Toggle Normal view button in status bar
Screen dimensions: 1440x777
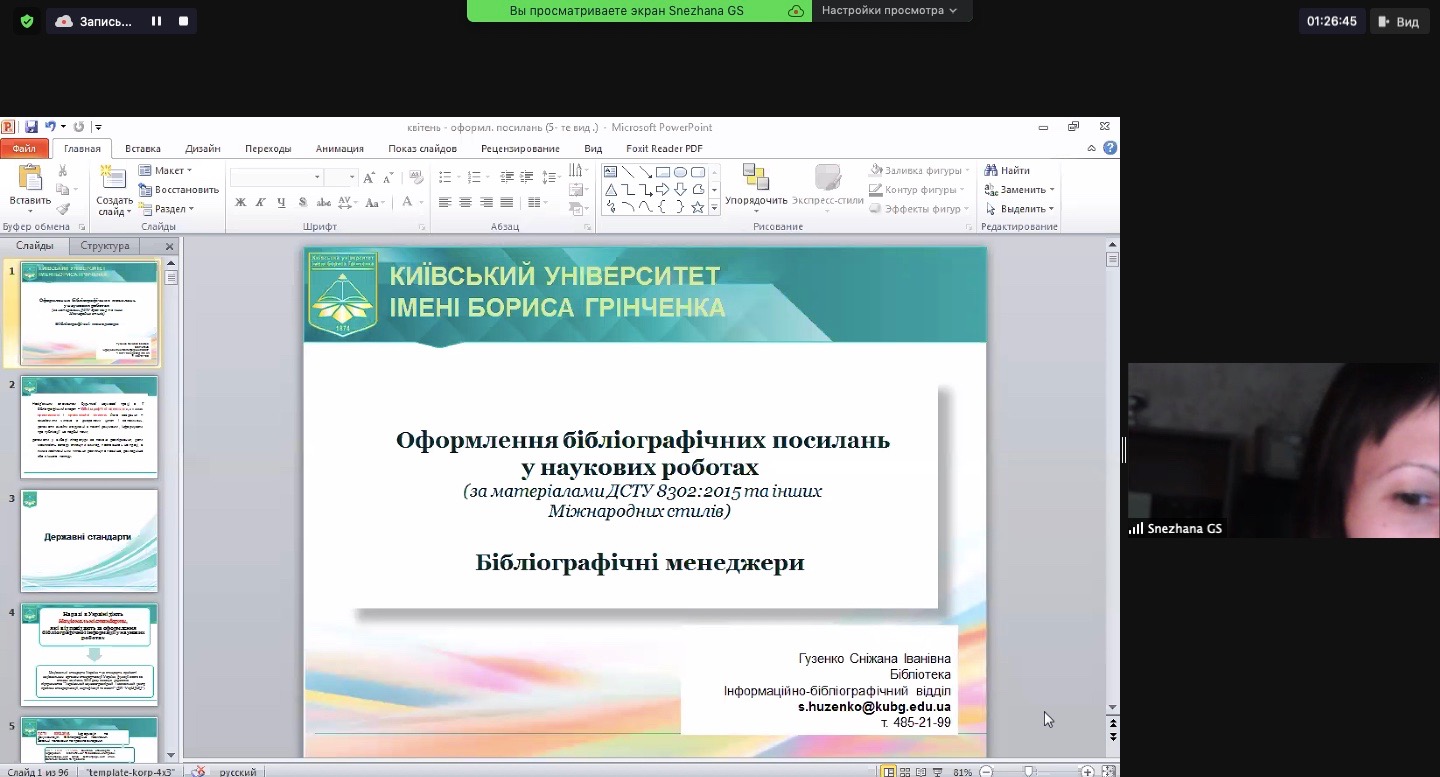(x=888, y=771)
